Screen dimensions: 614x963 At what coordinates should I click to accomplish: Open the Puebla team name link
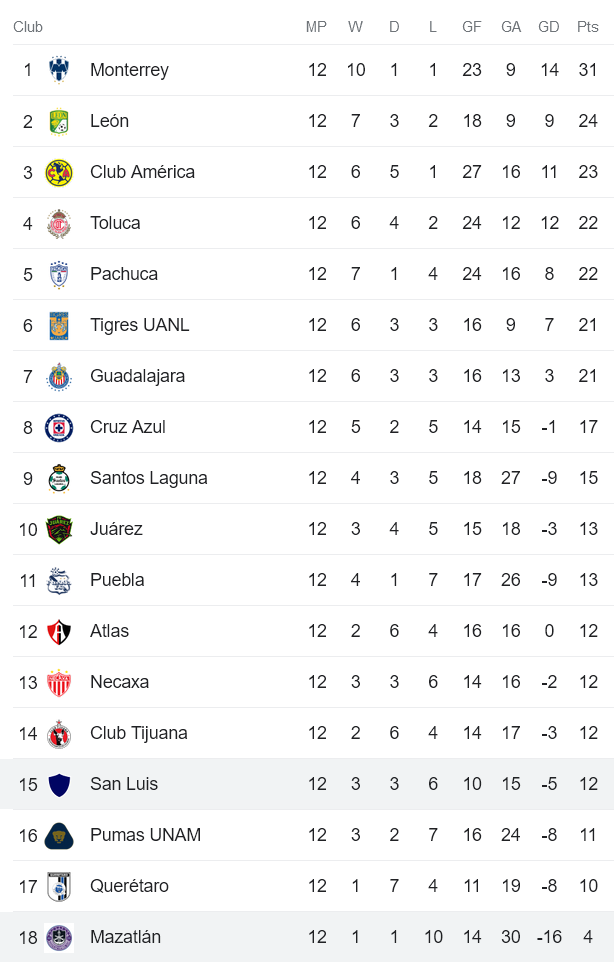pyautogui.click(x=117, y=580)
